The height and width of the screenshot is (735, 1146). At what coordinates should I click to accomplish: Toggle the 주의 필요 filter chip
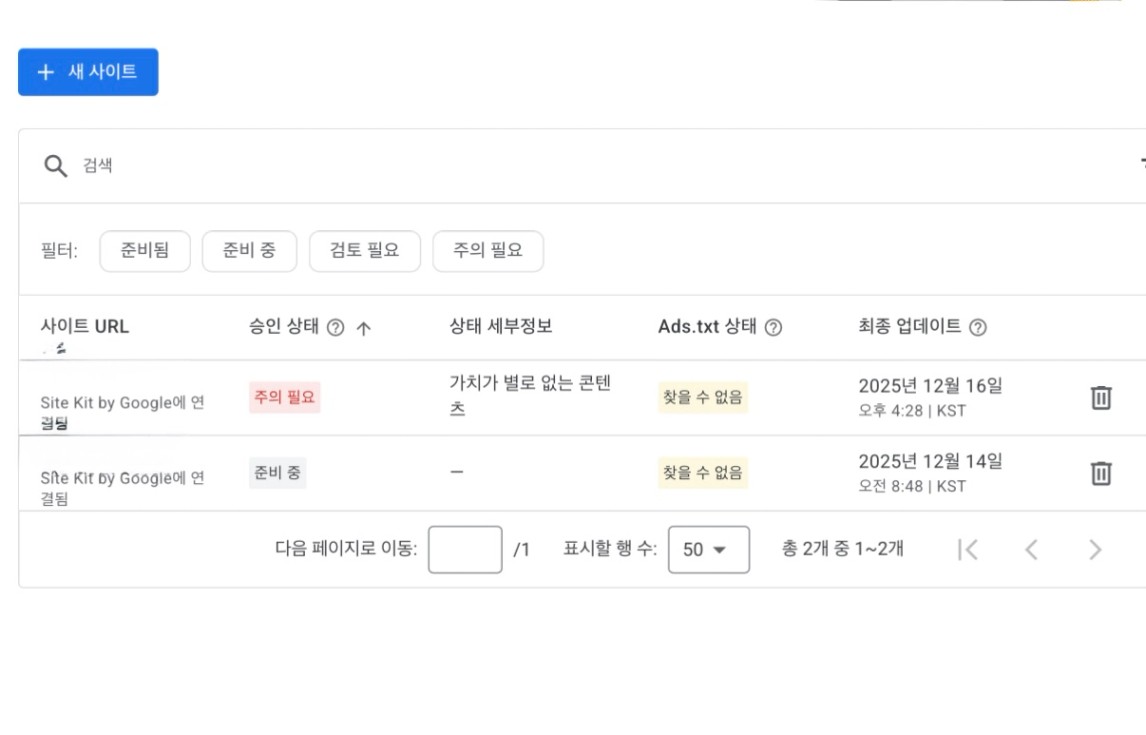(x=487, y=251)
